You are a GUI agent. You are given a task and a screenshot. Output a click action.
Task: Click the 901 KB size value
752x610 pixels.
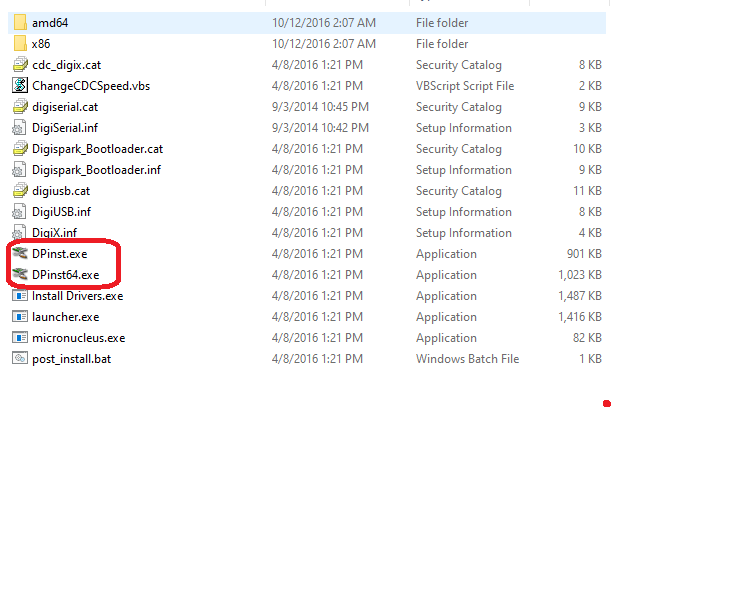tap(584, 254)
